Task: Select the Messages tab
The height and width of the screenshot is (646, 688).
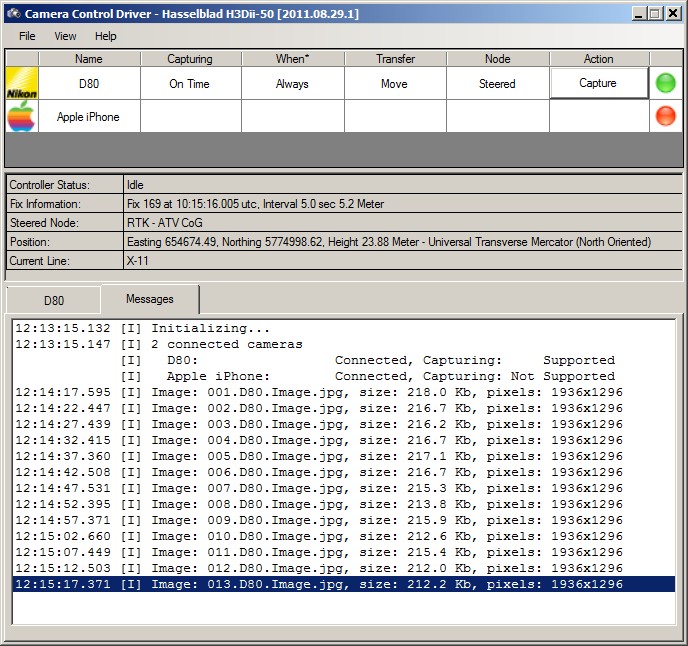Action: [x=149, y=299]
